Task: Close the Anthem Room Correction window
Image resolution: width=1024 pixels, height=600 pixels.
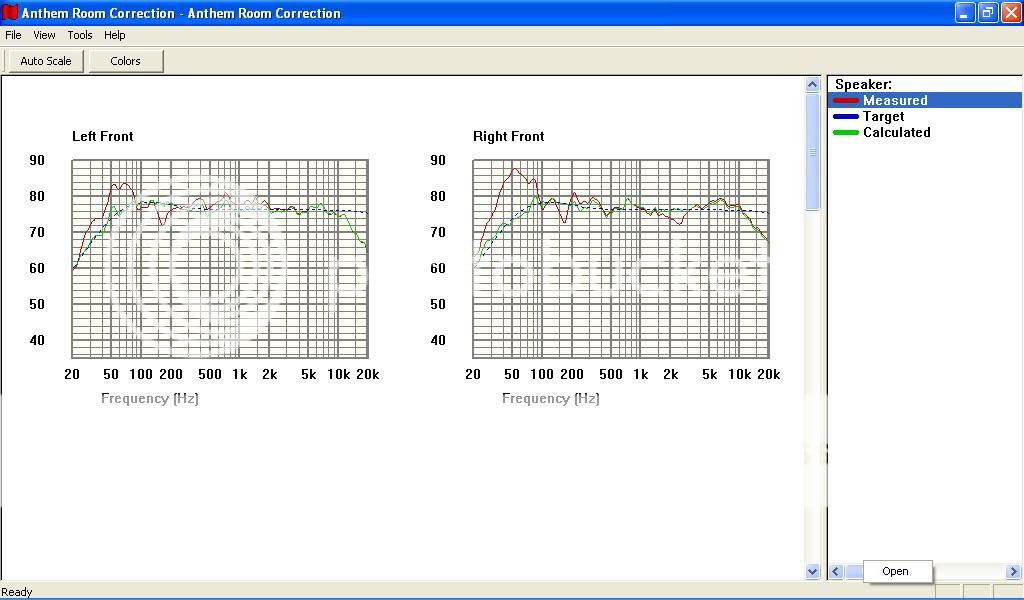Action: [x=1011, y=12]
